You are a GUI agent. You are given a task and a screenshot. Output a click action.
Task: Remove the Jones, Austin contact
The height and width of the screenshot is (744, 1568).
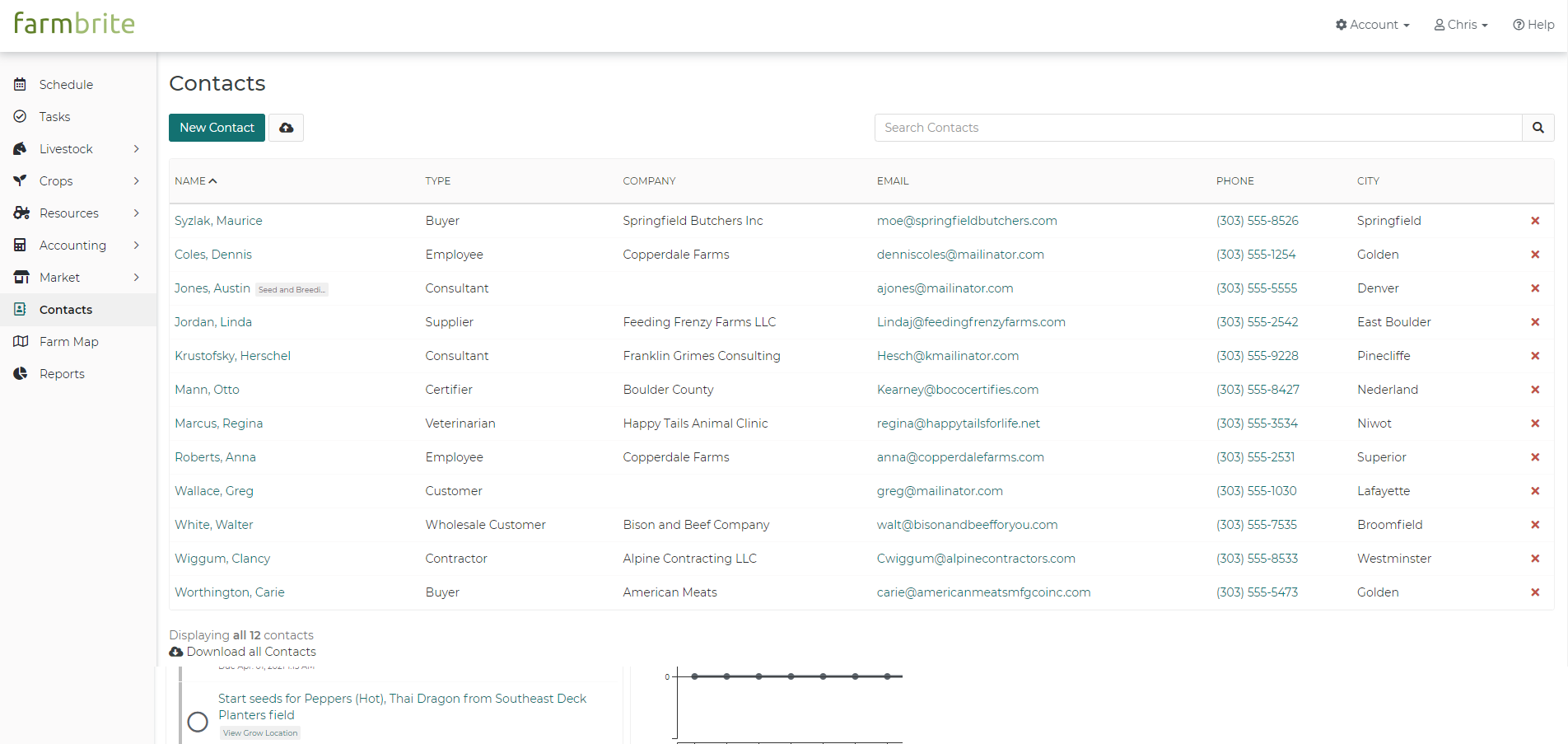click(1535, 288)
